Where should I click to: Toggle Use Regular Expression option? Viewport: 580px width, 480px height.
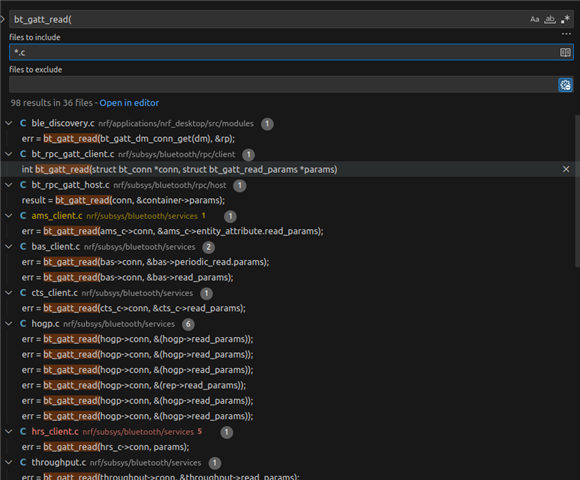pos(565,19)
